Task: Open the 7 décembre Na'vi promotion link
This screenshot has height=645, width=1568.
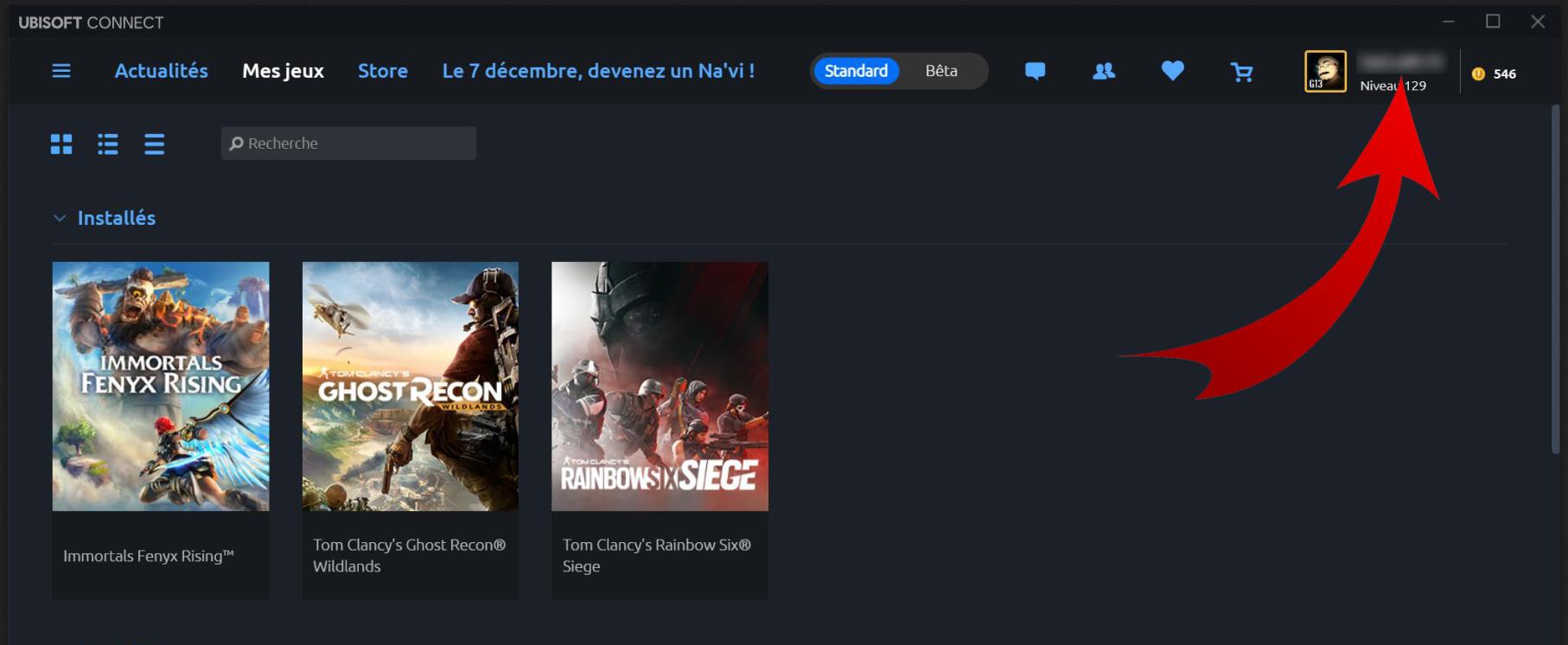Action: 598,71
